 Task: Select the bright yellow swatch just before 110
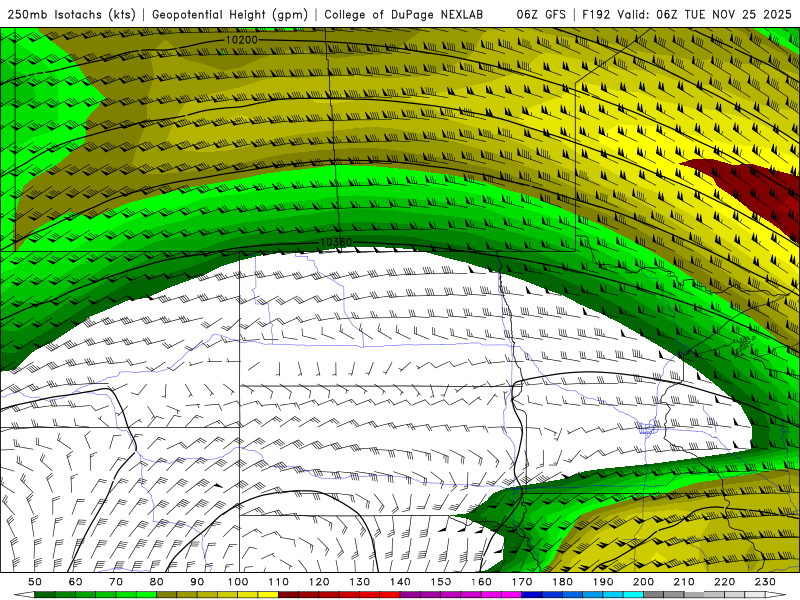268,595
